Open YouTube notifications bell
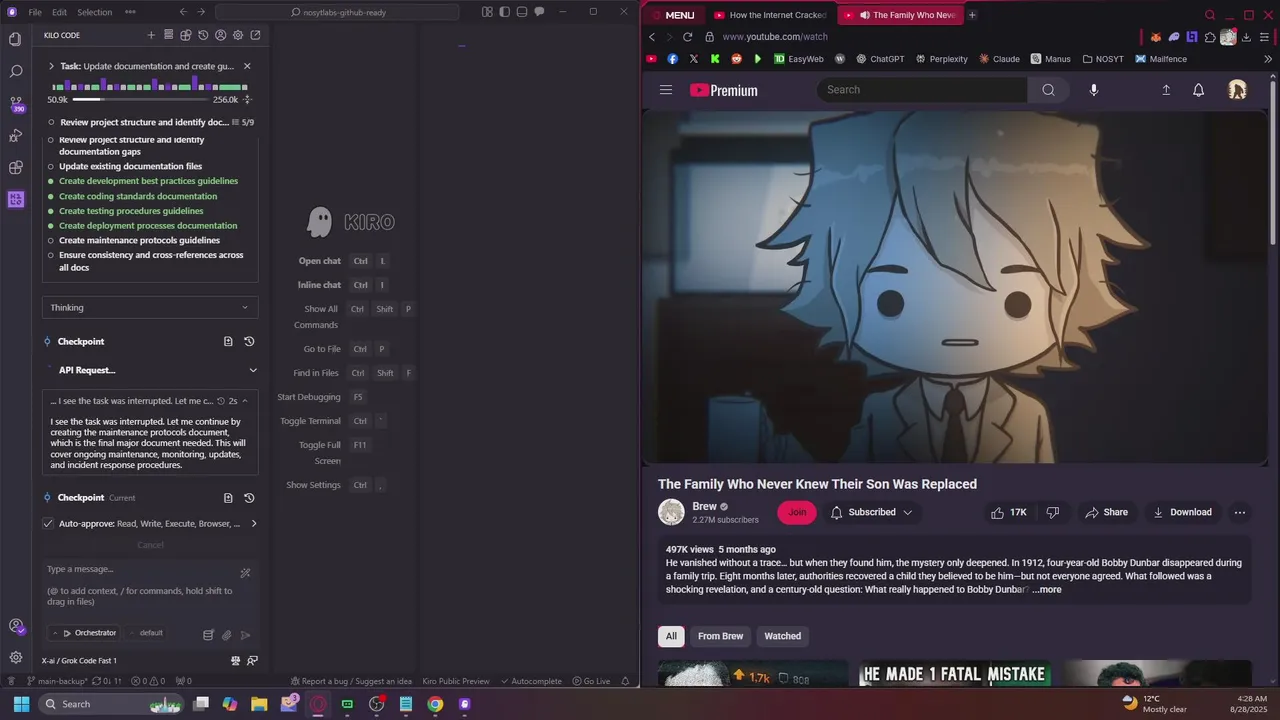Viewport: 1280px width, 720px height. click(x=1198, y=90)
